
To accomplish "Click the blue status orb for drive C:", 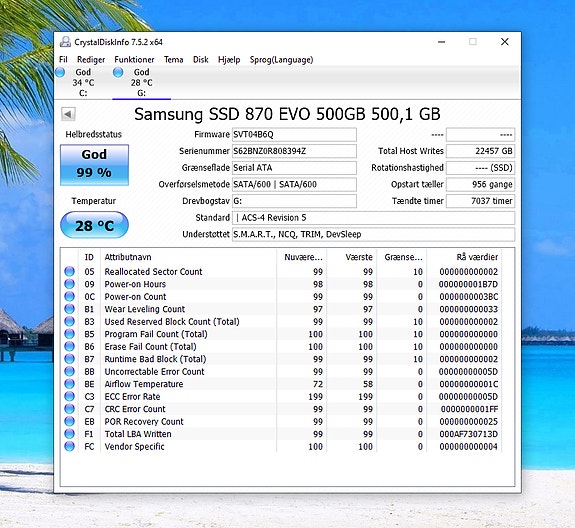I will click(x=60, y=72).
